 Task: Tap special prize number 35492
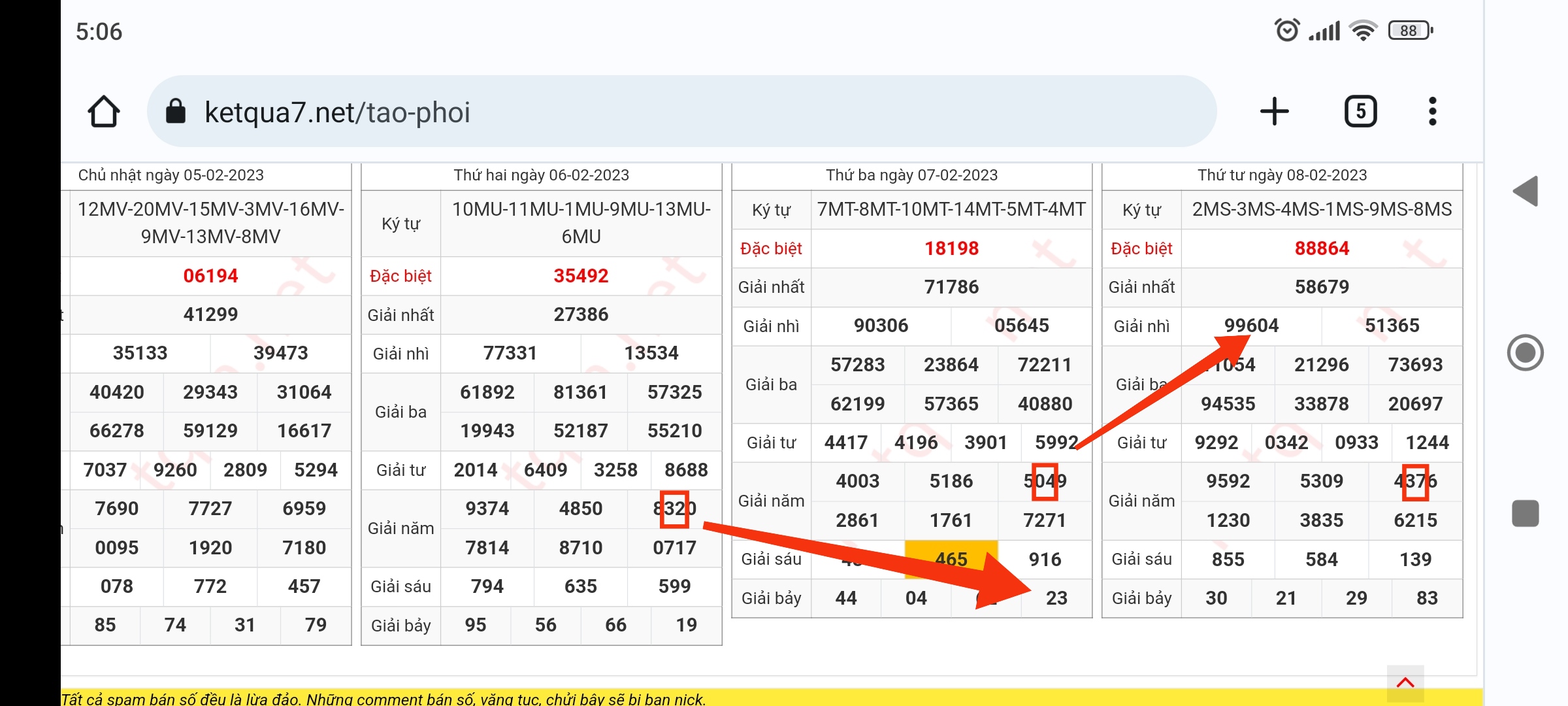580,276
